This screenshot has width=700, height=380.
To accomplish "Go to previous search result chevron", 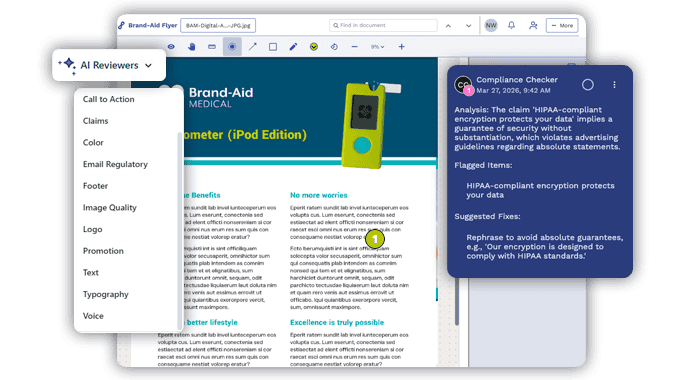I will pos(448,26).
